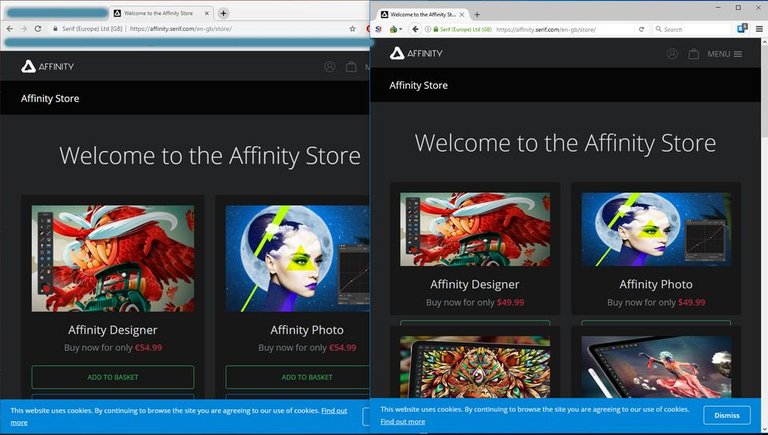Click the Chrome address bar URL
Image resolution: width=768 pixels, height=435 pixels.
pyautogui.click(x=181, y=29)
